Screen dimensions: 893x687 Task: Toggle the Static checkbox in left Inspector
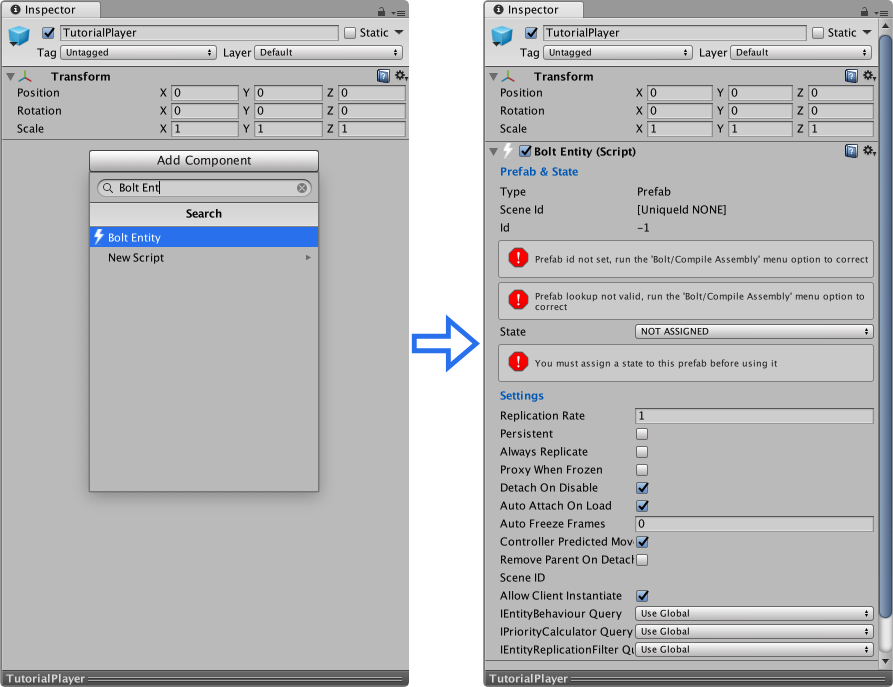(x=350, y=33)
